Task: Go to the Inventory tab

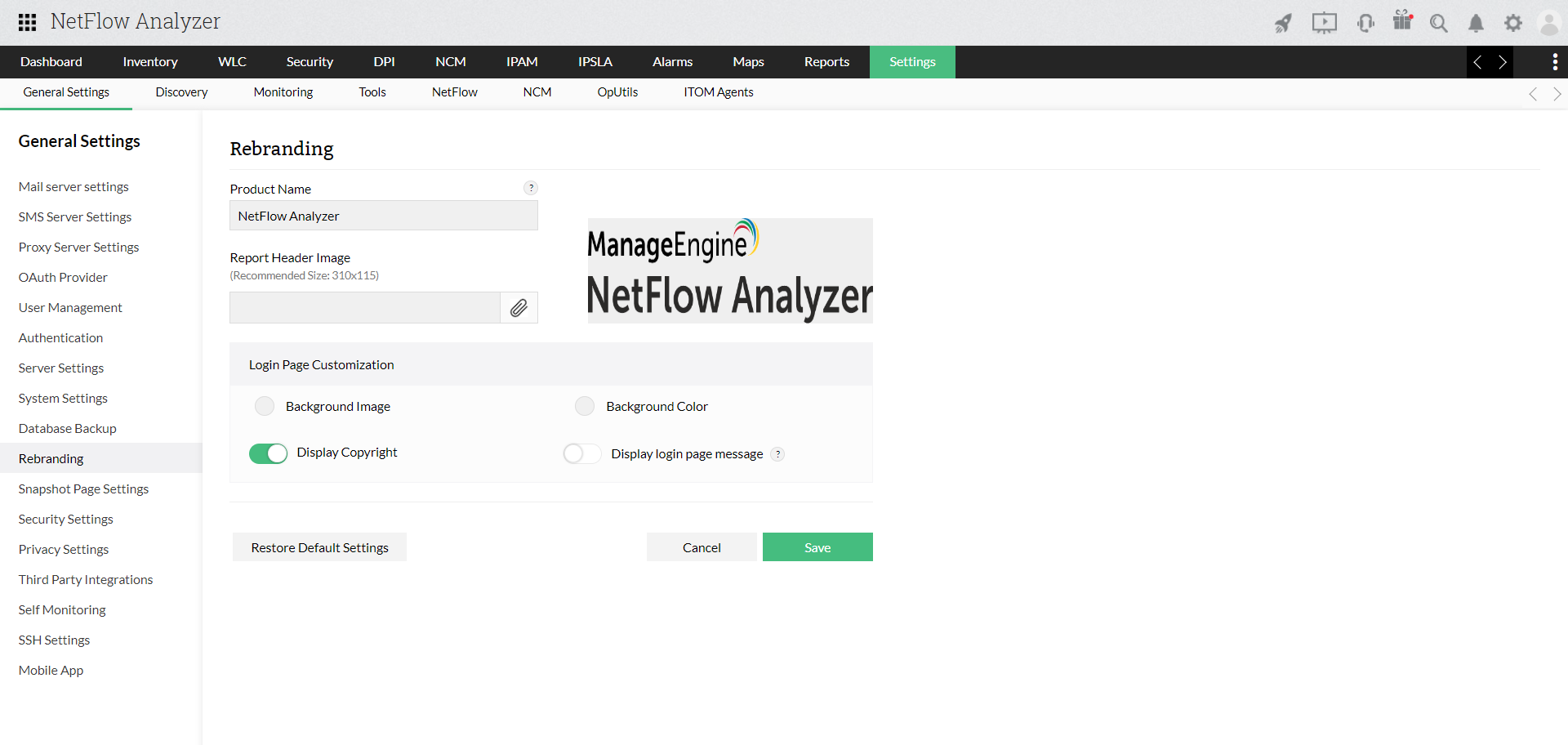Action: pyautogui.click(x=150, y=62)
